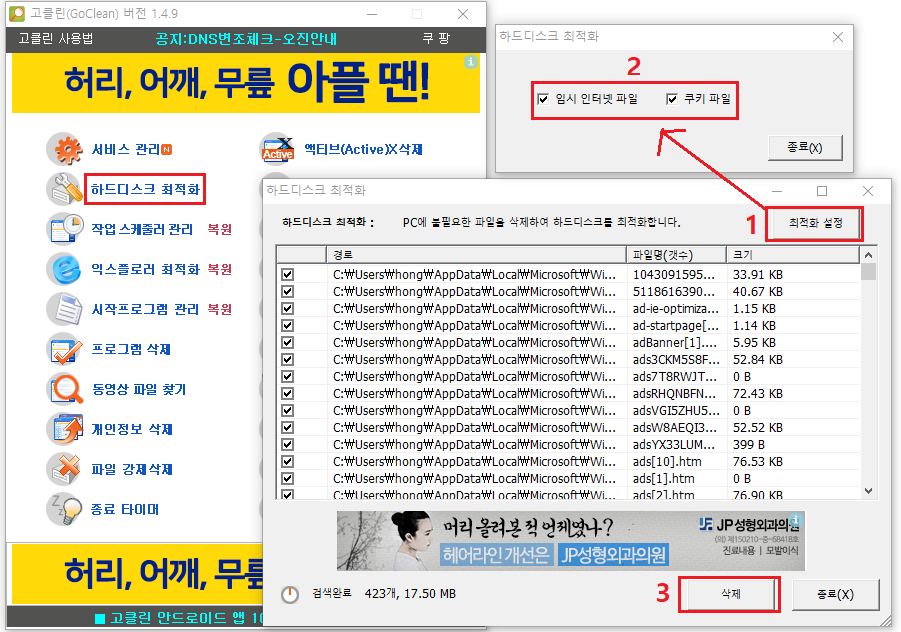Open 동영상 파일 찾기 magnifier icon
The image size is (901, 632).
pyautogui.click(x=66, y=390)
